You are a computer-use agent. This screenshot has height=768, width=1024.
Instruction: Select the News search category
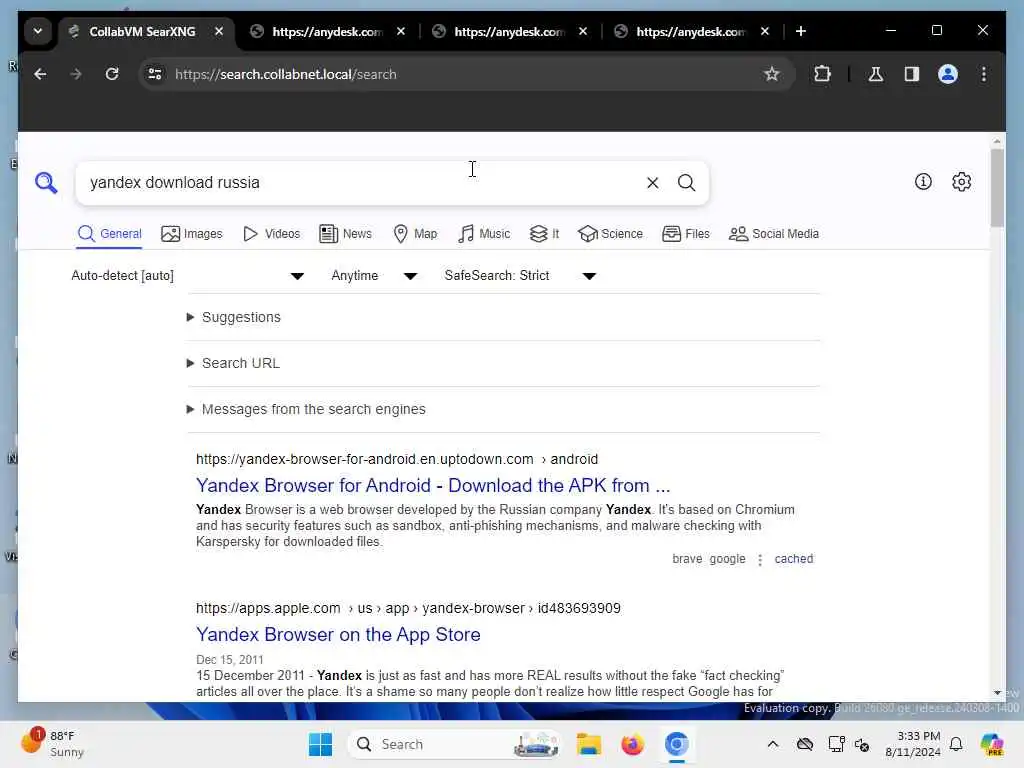coord(345,234)
